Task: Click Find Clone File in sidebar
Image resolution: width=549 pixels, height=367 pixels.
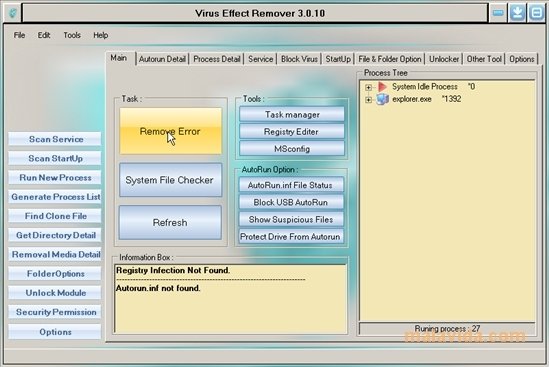Action: tap(55, 216)
